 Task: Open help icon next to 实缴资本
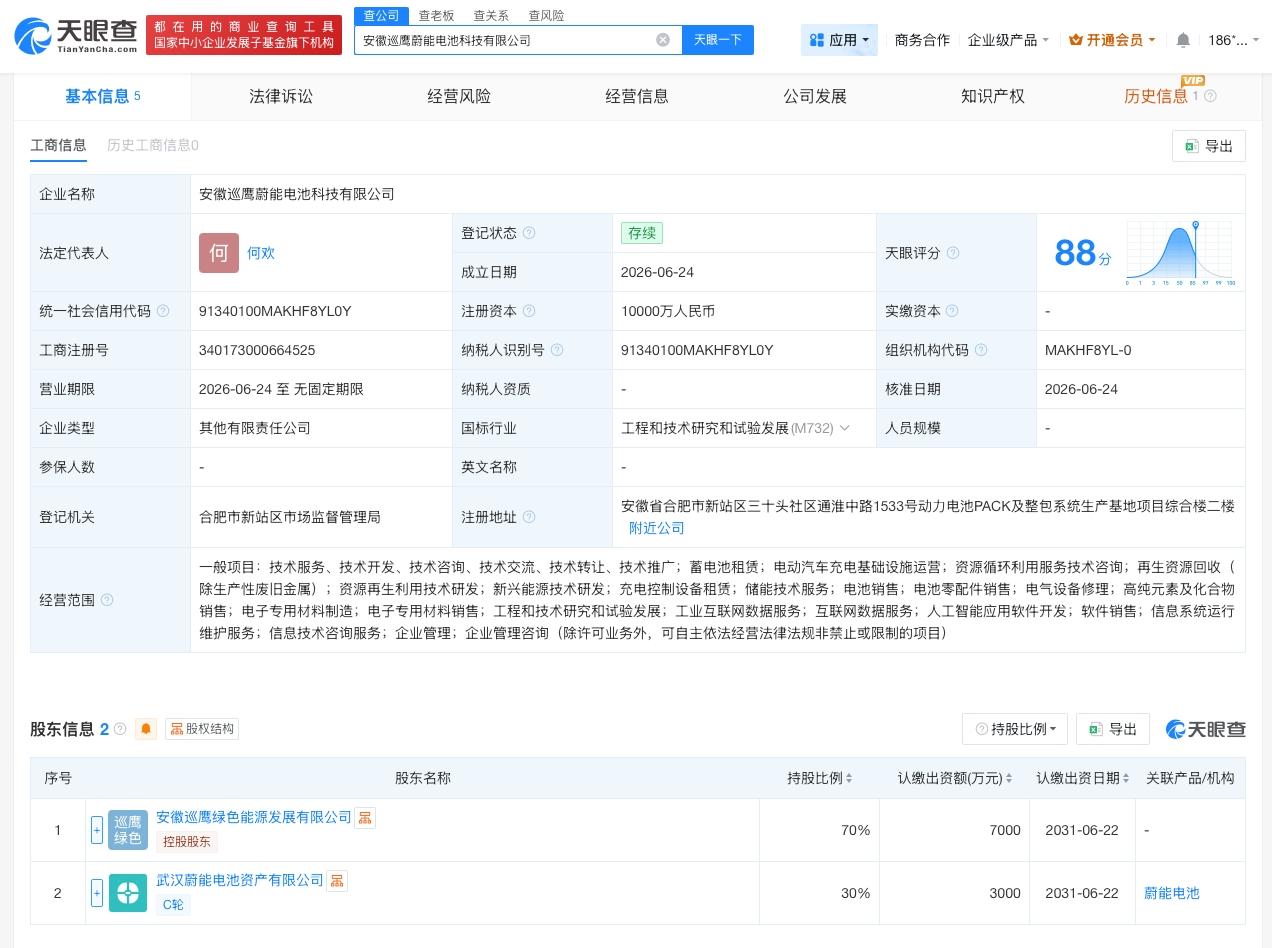tap(953, 311)
